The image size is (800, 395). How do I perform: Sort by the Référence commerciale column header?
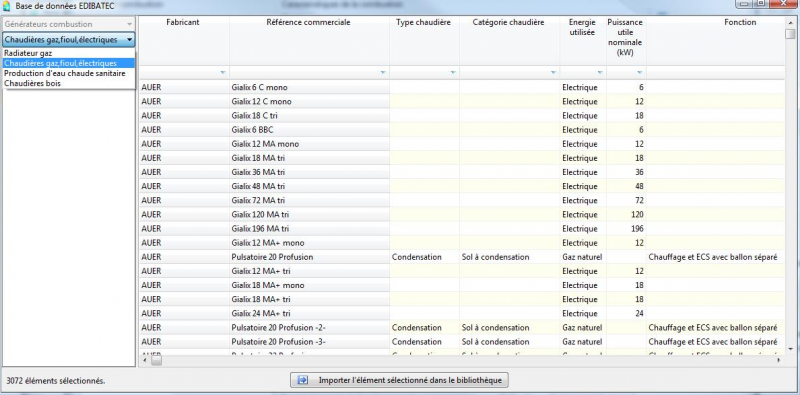[309, 41]
